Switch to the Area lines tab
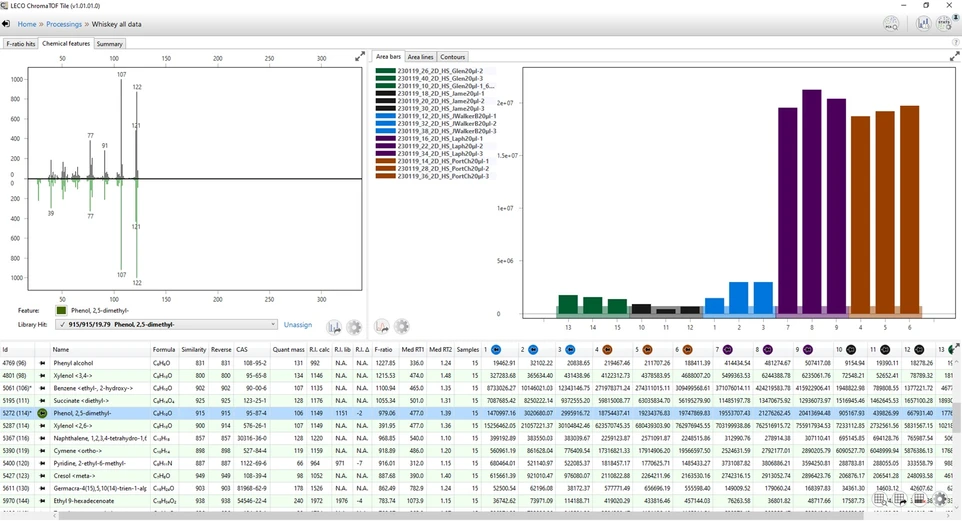 (x=420, y=57)
